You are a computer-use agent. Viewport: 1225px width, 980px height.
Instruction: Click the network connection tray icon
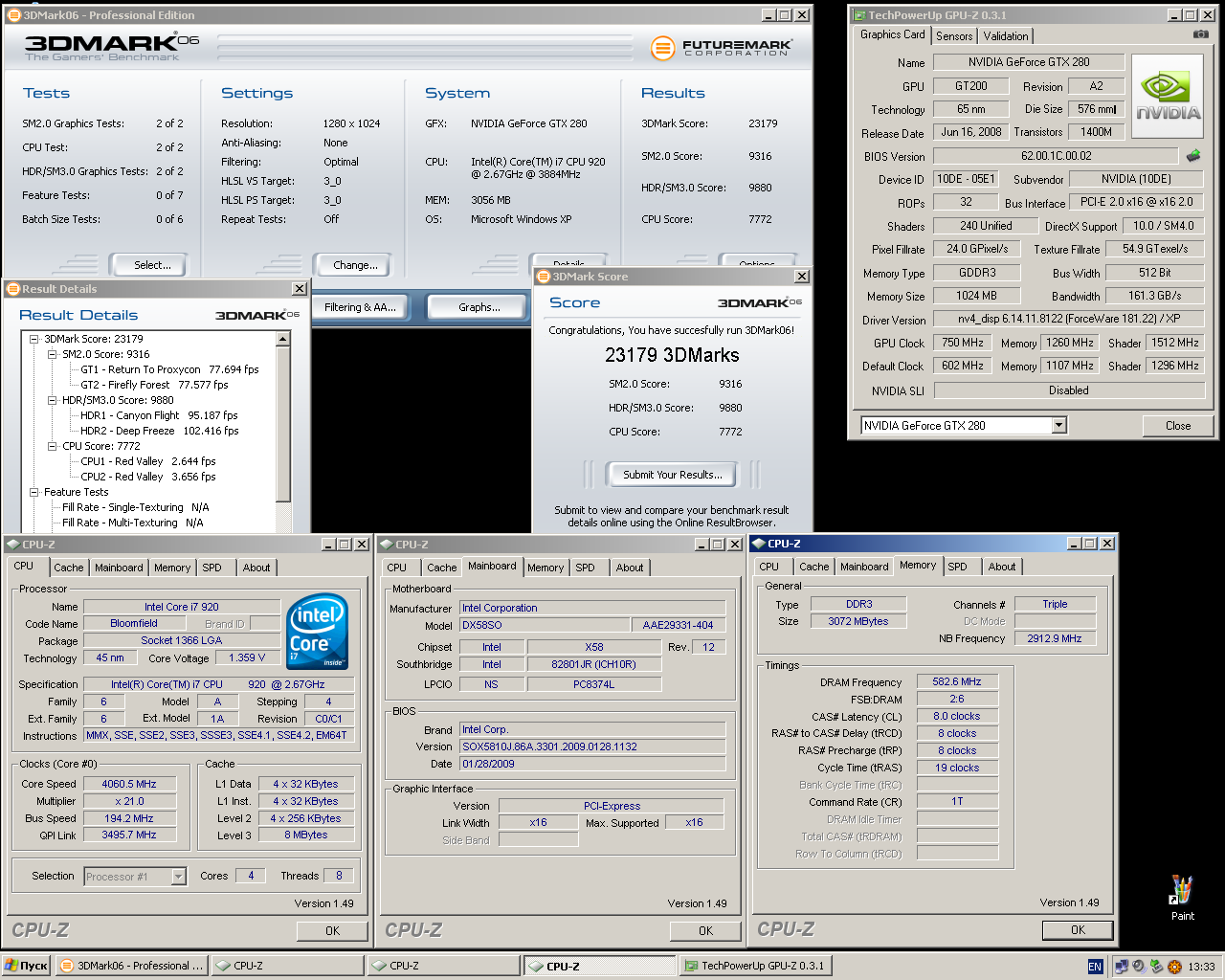pos(1122,967)
